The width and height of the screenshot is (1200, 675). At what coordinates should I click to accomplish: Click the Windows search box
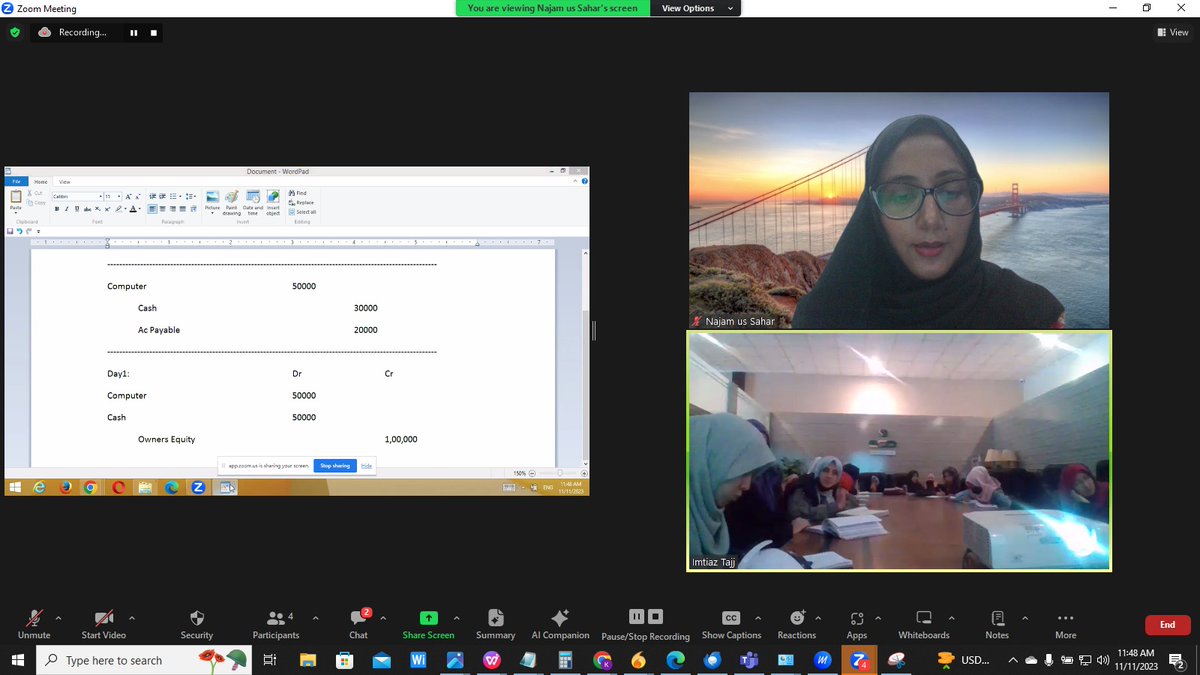(x=142, y=660)
